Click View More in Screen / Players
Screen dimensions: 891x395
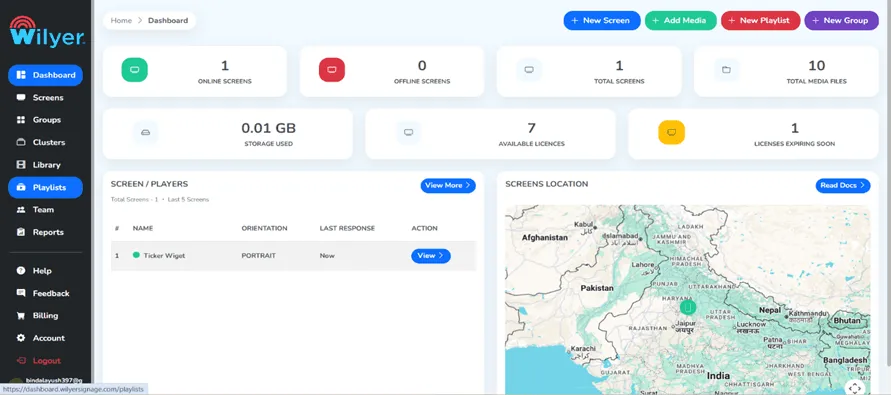click(x=448, y=185)
